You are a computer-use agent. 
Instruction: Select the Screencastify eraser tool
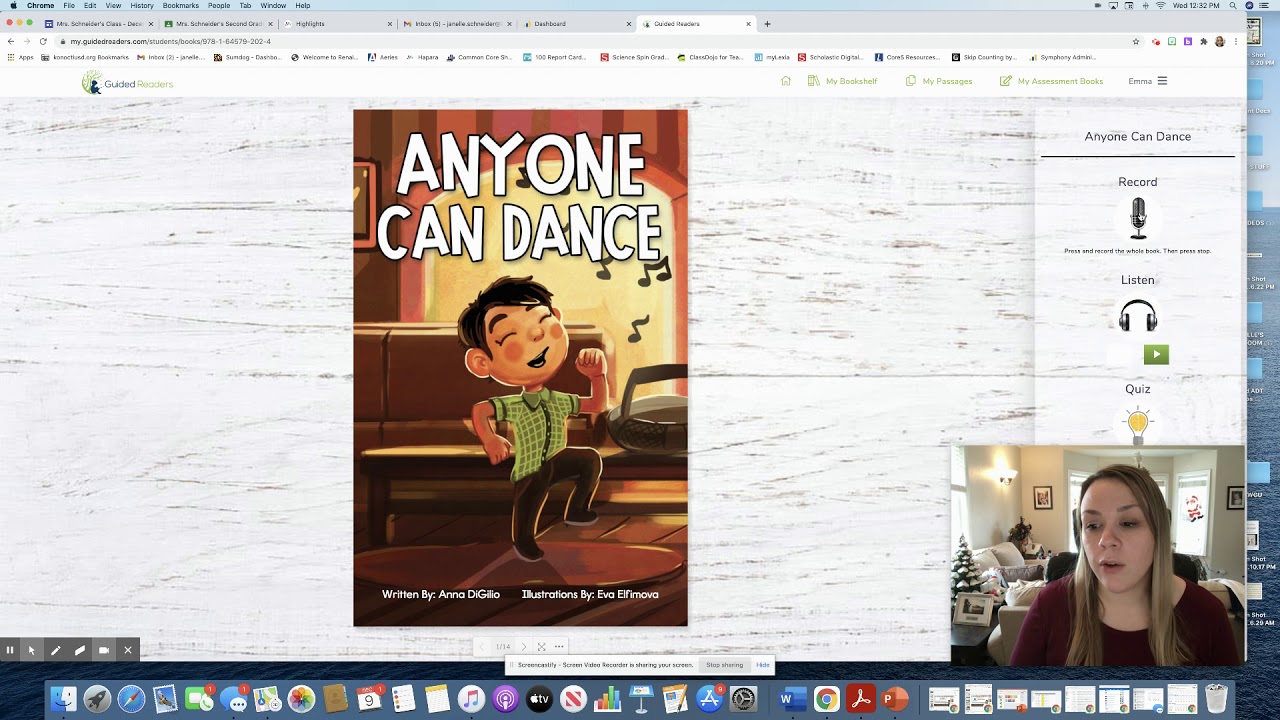point(80,650)
